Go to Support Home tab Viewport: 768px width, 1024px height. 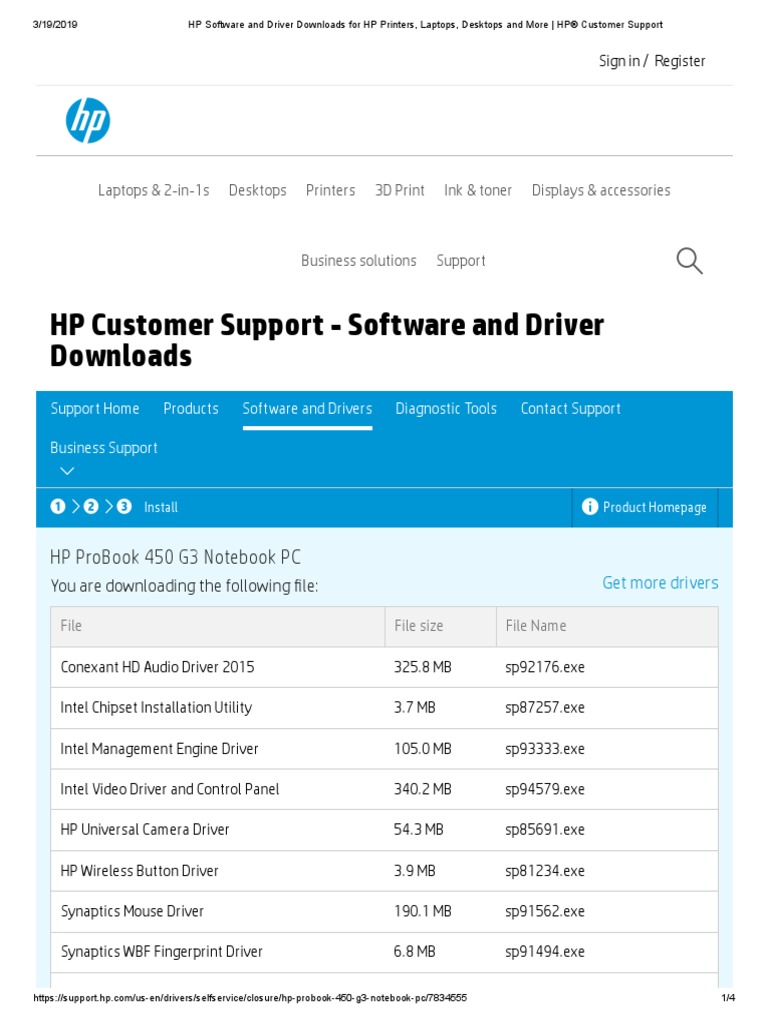[95, 409]
